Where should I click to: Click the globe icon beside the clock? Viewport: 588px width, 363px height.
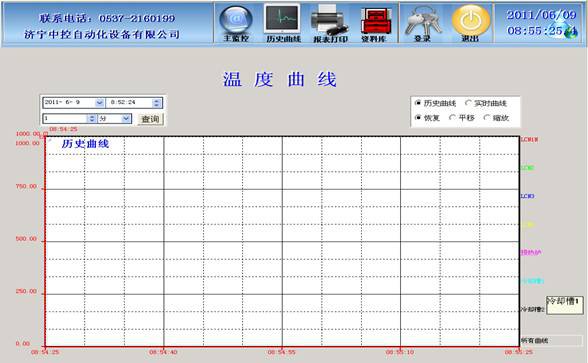tap(571, 32)
